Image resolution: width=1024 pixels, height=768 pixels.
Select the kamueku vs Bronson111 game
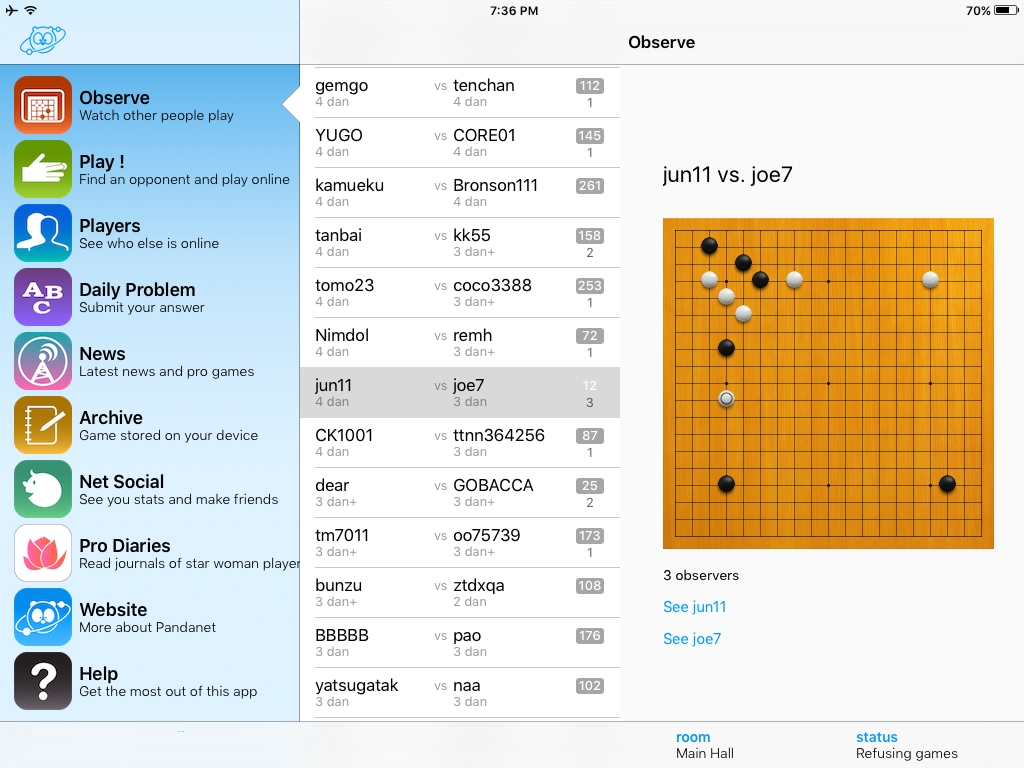460,193
